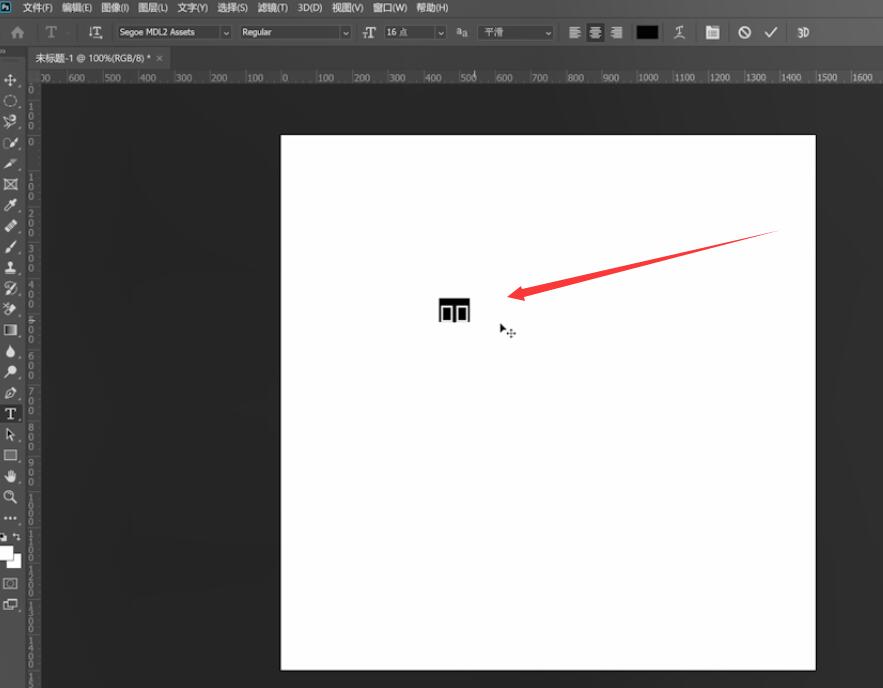883x688 pixels.
Task: Click the background color swatch
Action: (17, 562)
